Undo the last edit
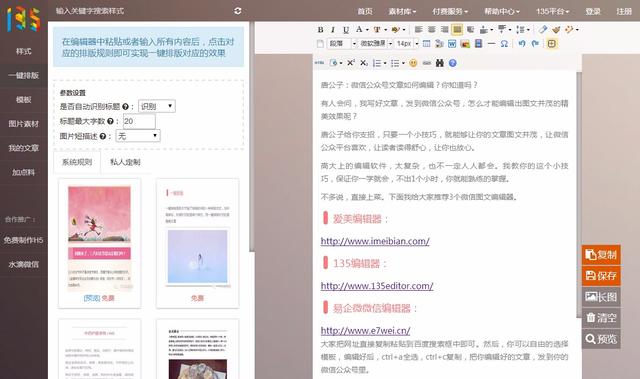This screenshot has width=640, height=379. (x=522, y=44)
